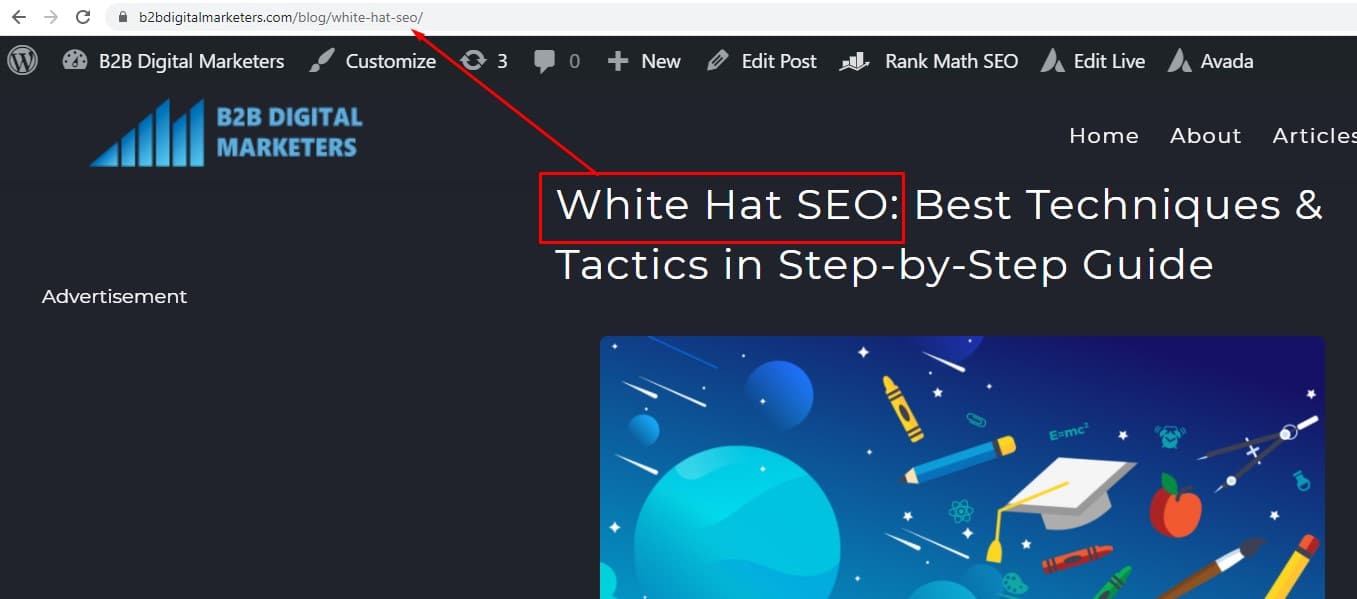Open the 3 pending updates
Image resolution: width=1357 pixels, height=599 pixels.
[x=502, y=61]
